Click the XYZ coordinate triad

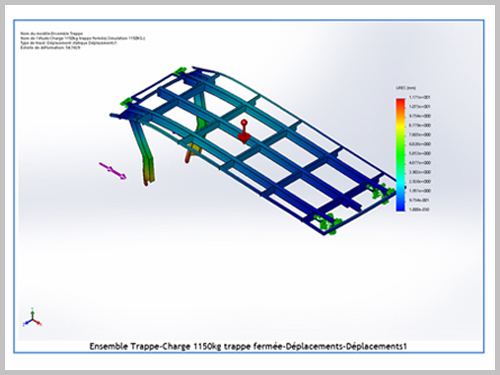click(x=32, y=318)
